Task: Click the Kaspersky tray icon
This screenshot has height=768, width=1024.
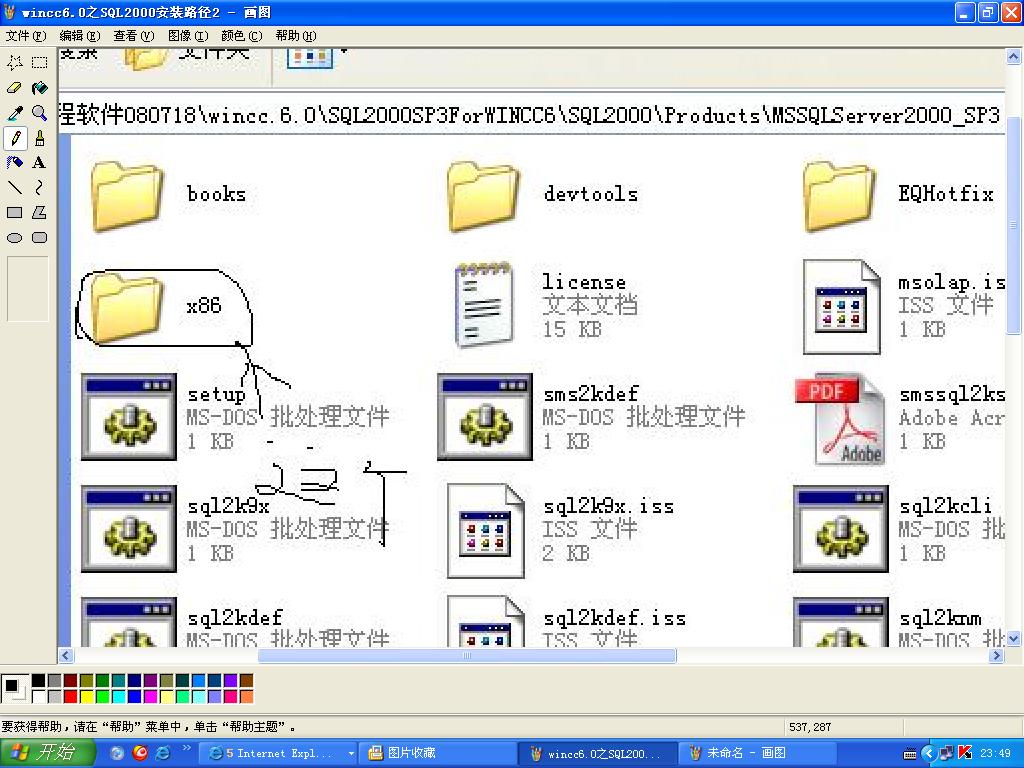Action: click(965, 754)
